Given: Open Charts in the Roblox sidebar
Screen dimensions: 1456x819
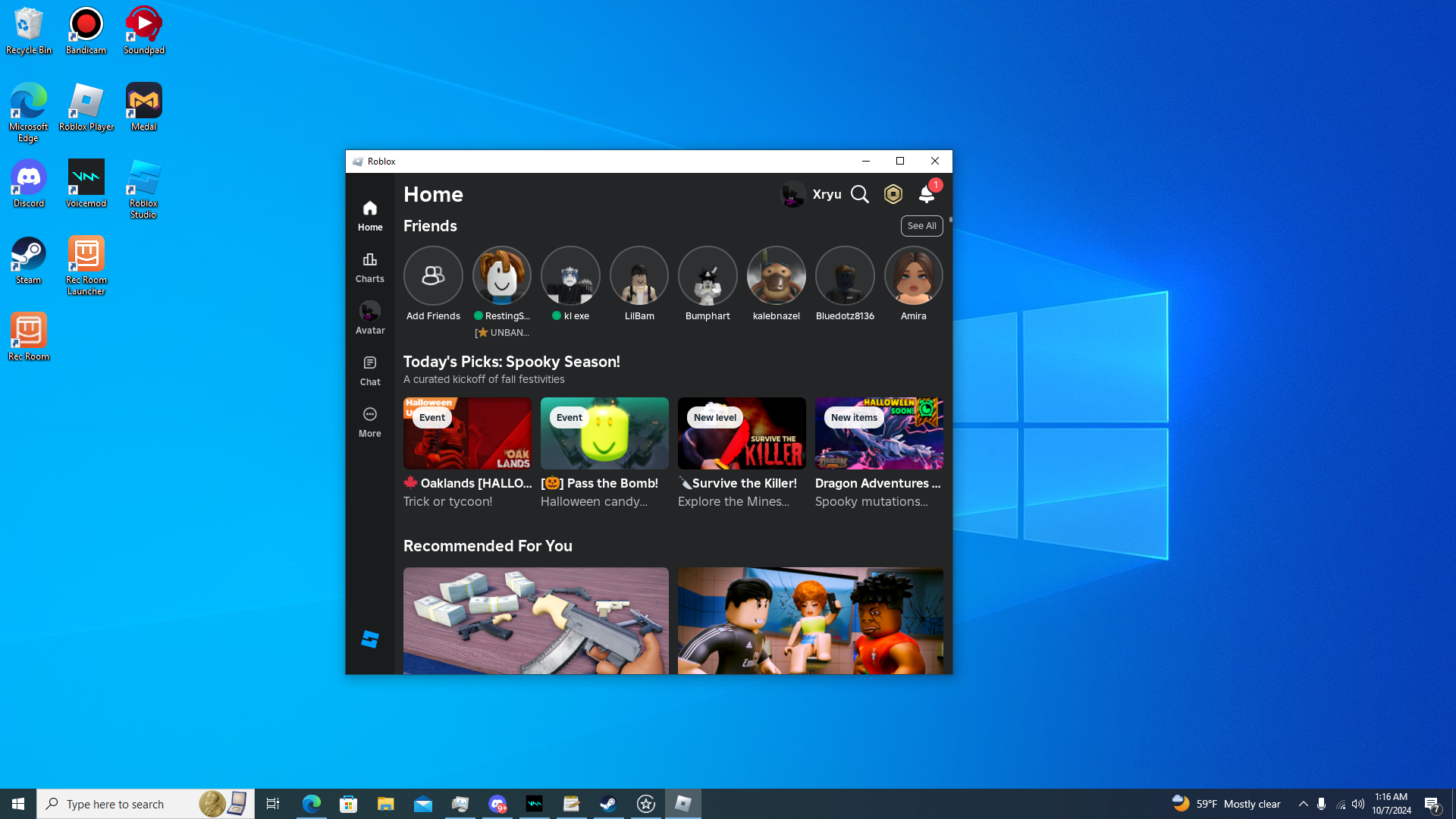Looking at the screenshot, I should tap(370, 267).
